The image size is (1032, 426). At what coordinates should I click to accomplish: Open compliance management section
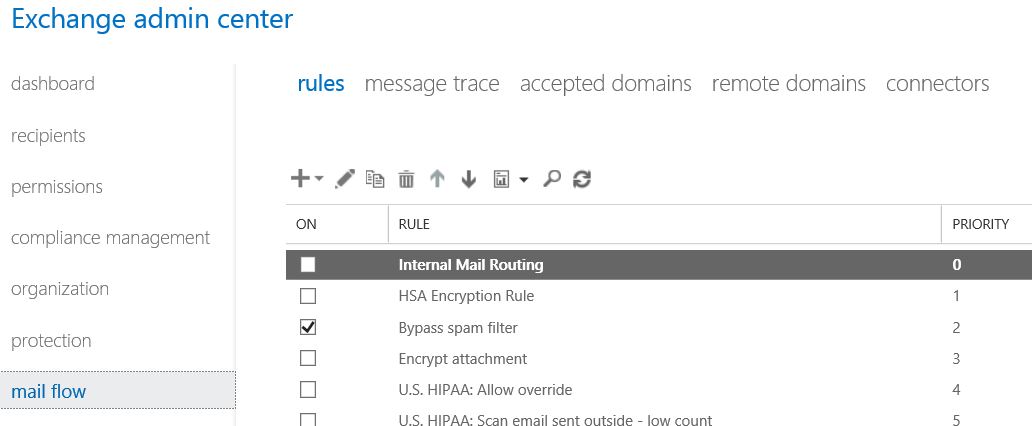point(111,238)
